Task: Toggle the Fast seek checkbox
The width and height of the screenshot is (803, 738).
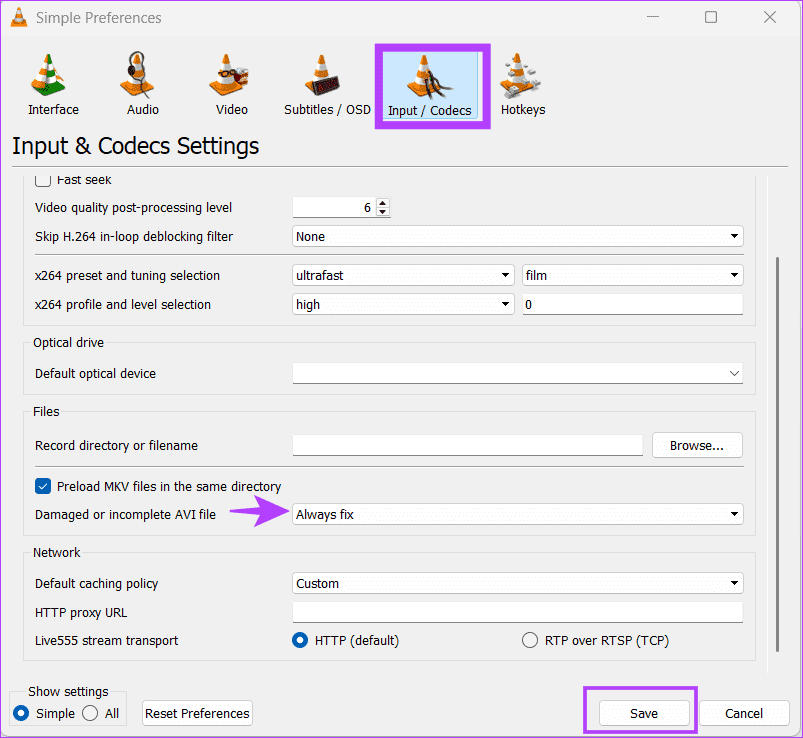Action: point(43,180)
